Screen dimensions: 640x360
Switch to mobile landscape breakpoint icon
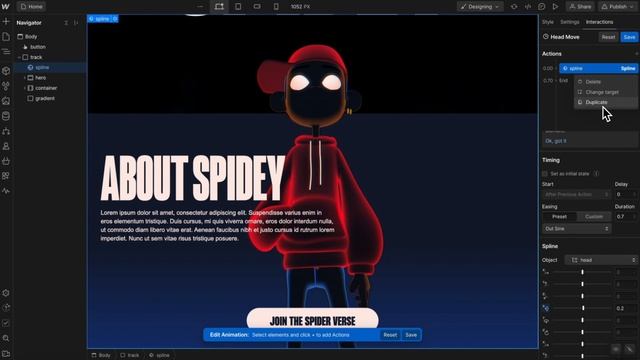[x=257, y=7]
